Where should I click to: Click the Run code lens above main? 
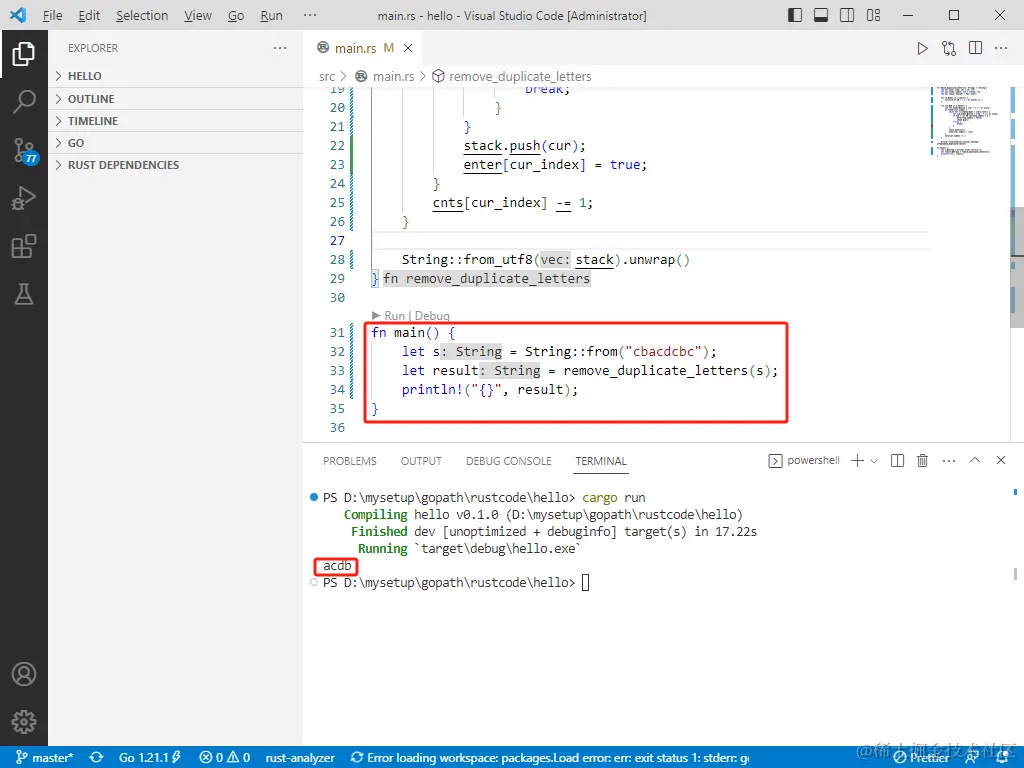(394, 315)
